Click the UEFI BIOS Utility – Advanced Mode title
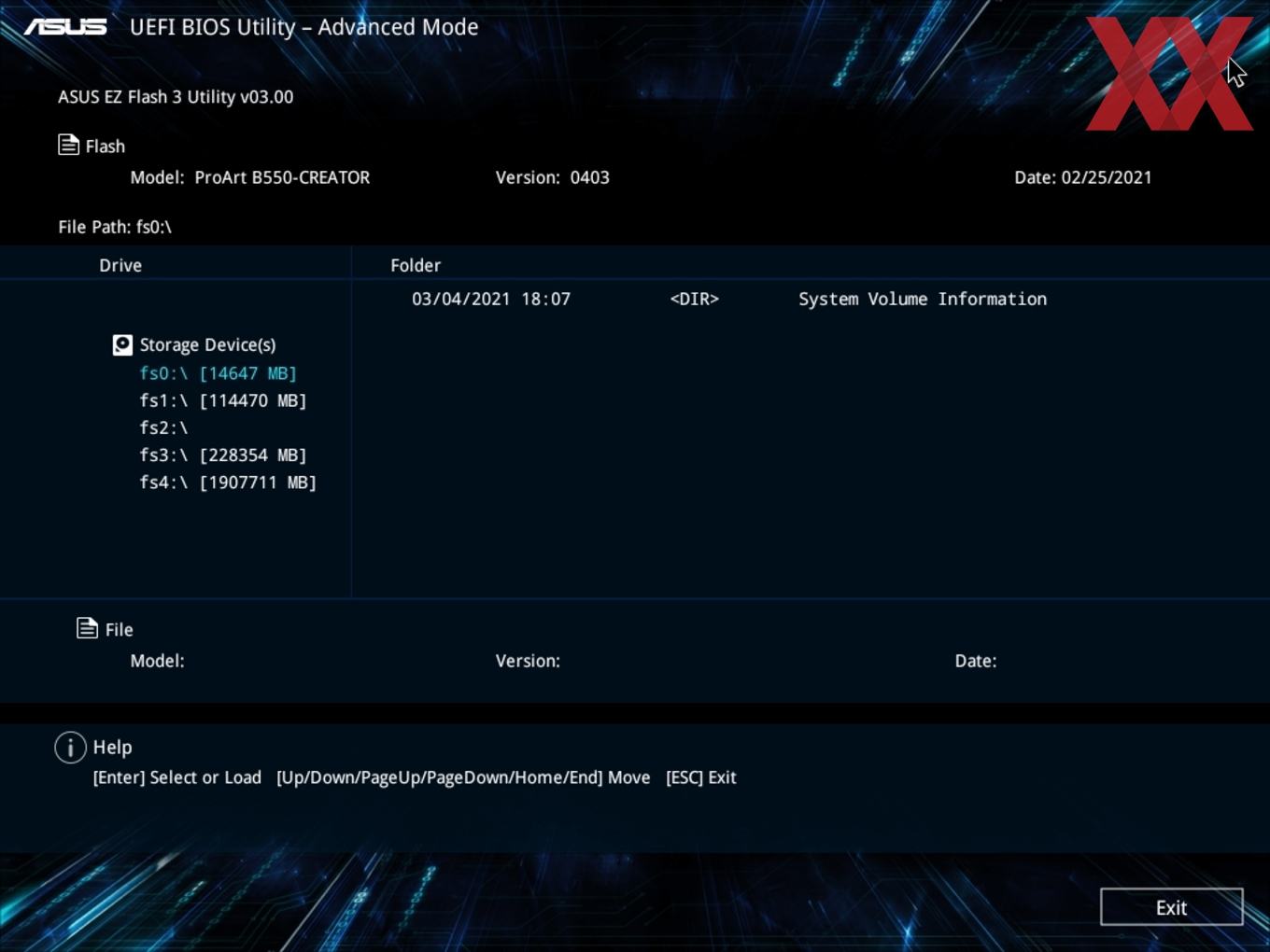Screen dimensions: 1270x952 tap(304, 27)
